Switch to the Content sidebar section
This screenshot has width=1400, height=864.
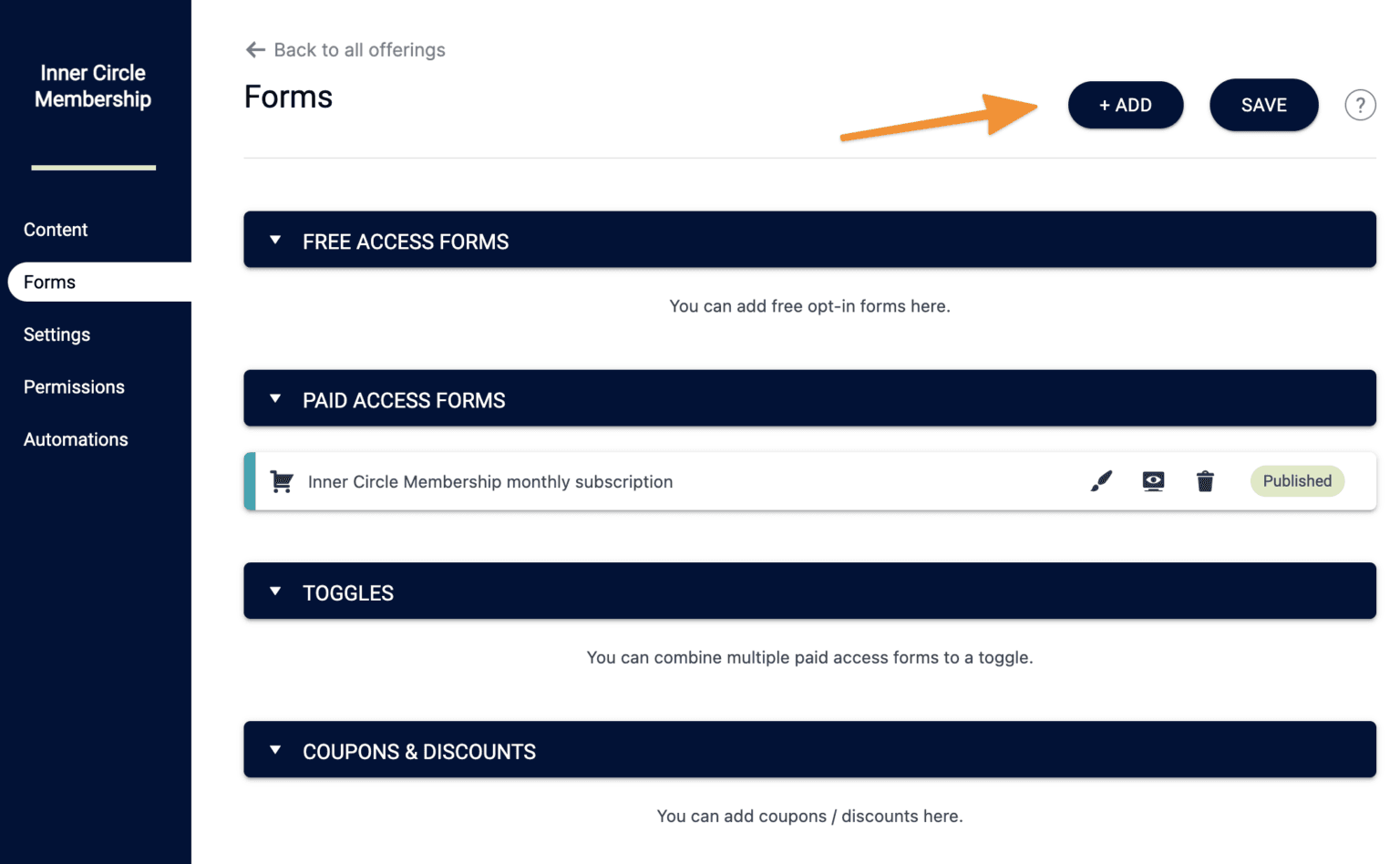click(x=56, y=230)
